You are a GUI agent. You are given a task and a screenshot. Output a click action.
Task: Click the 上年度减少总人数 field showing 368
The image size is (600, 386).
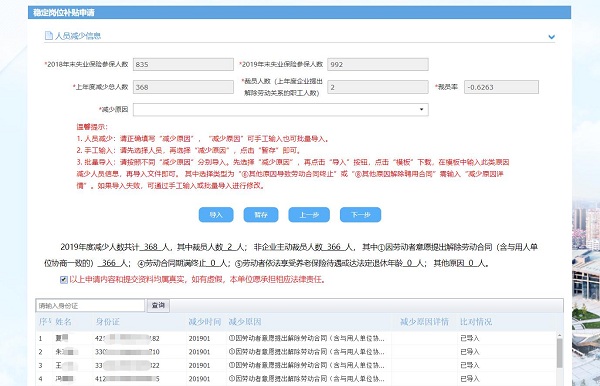[x=183, y=87]
